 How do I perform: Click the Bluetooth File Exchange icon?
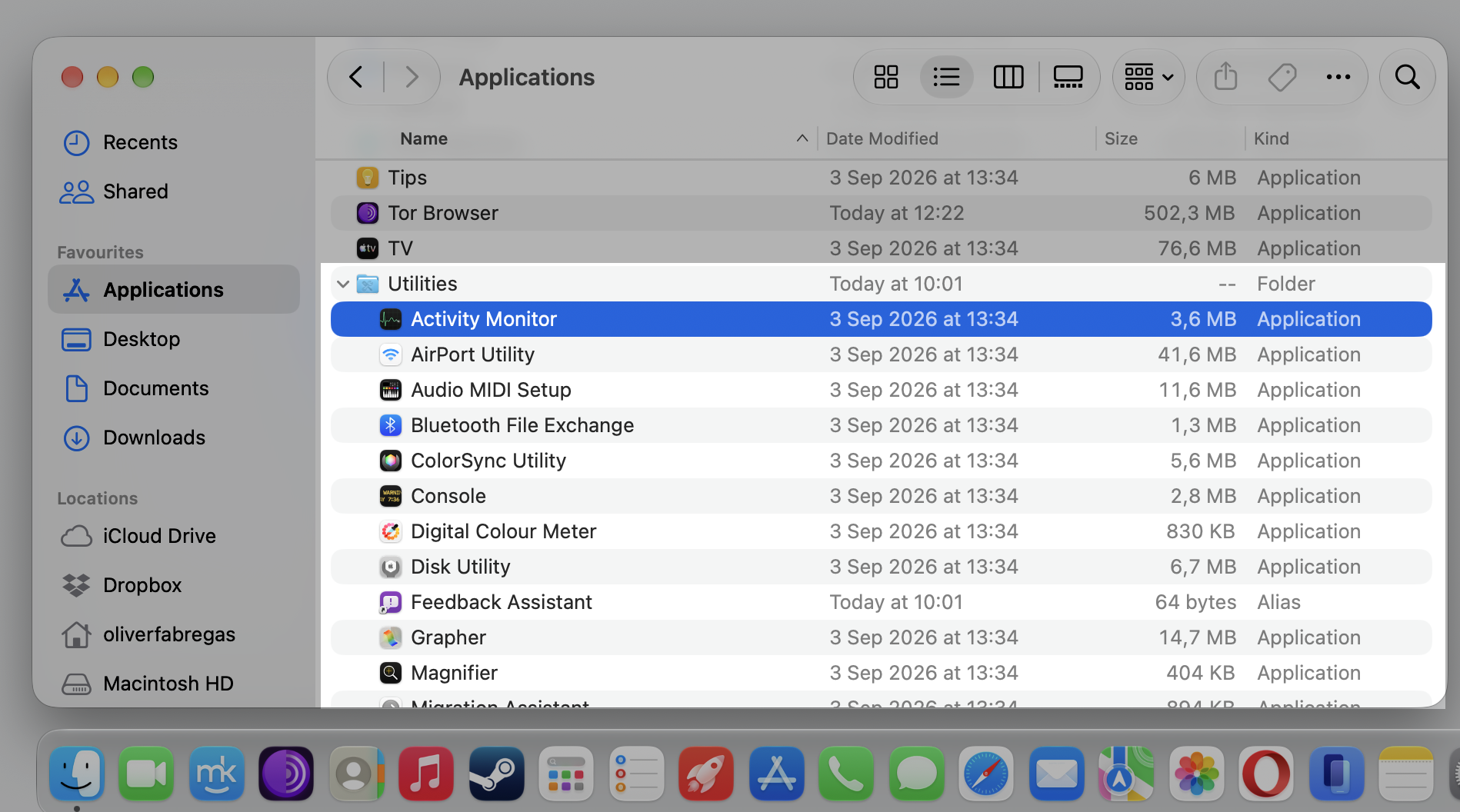click(x=391, y=425)
